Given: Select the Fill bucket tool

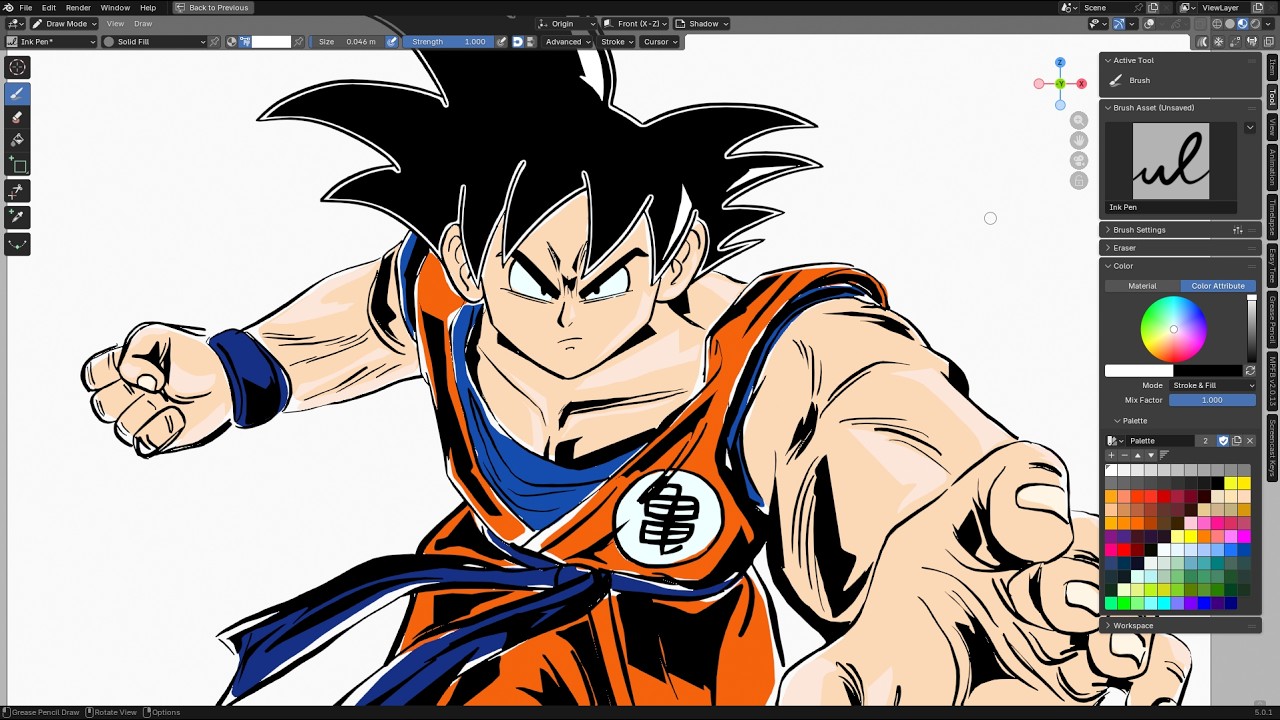Looking at the screenshot, I should click(17, 141).
